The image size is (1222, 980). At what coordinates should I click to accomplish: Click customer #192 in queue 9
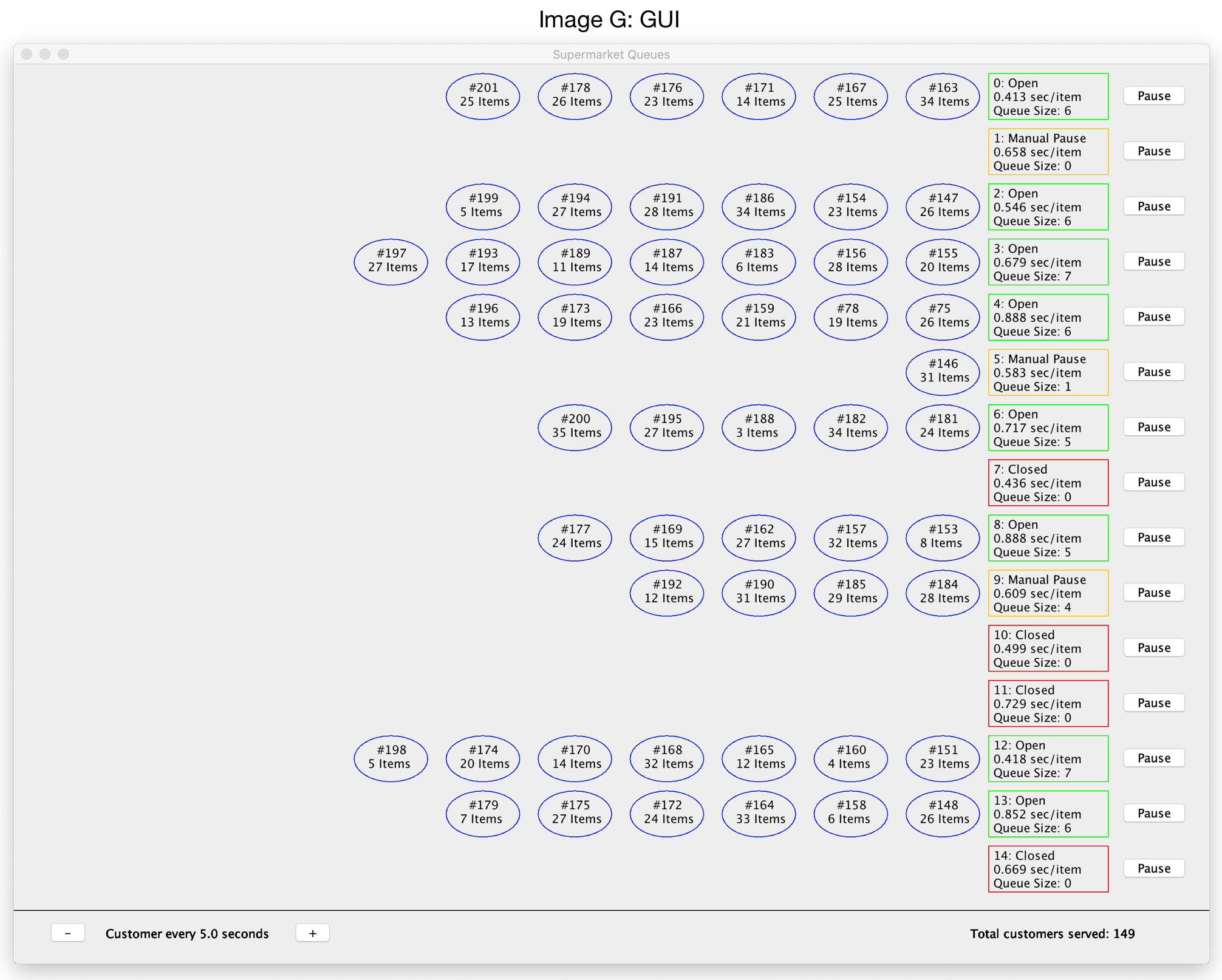coord(667,593)
